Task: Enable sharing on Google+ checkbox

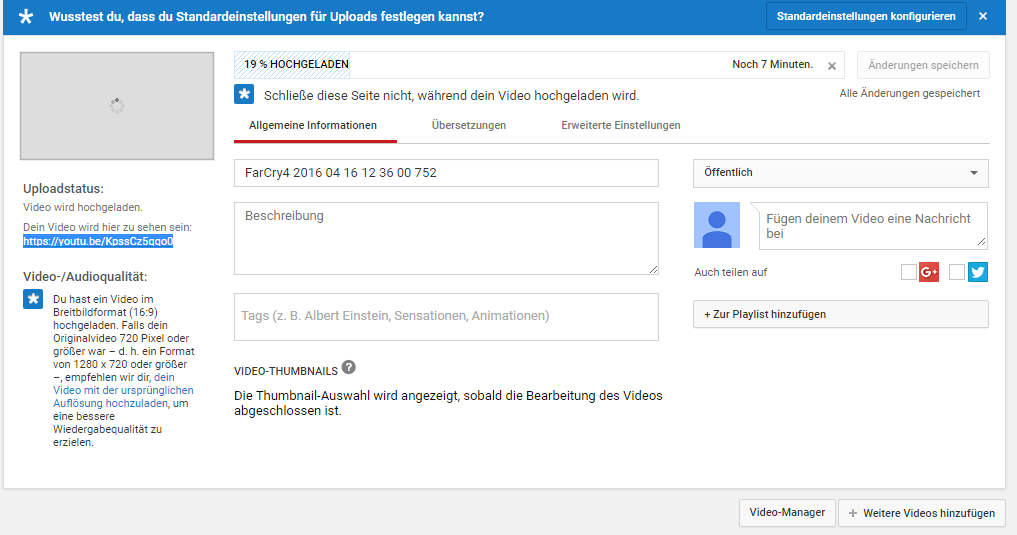Action: (x=909, y=272)
